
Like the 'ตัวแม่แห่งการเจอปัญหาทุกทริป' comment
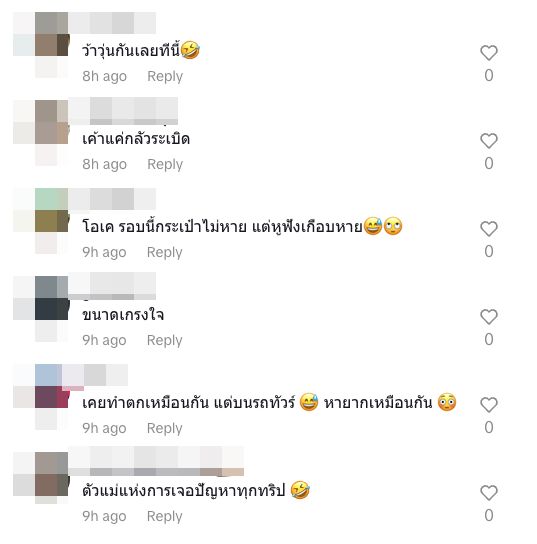click(x=489, y=493)
